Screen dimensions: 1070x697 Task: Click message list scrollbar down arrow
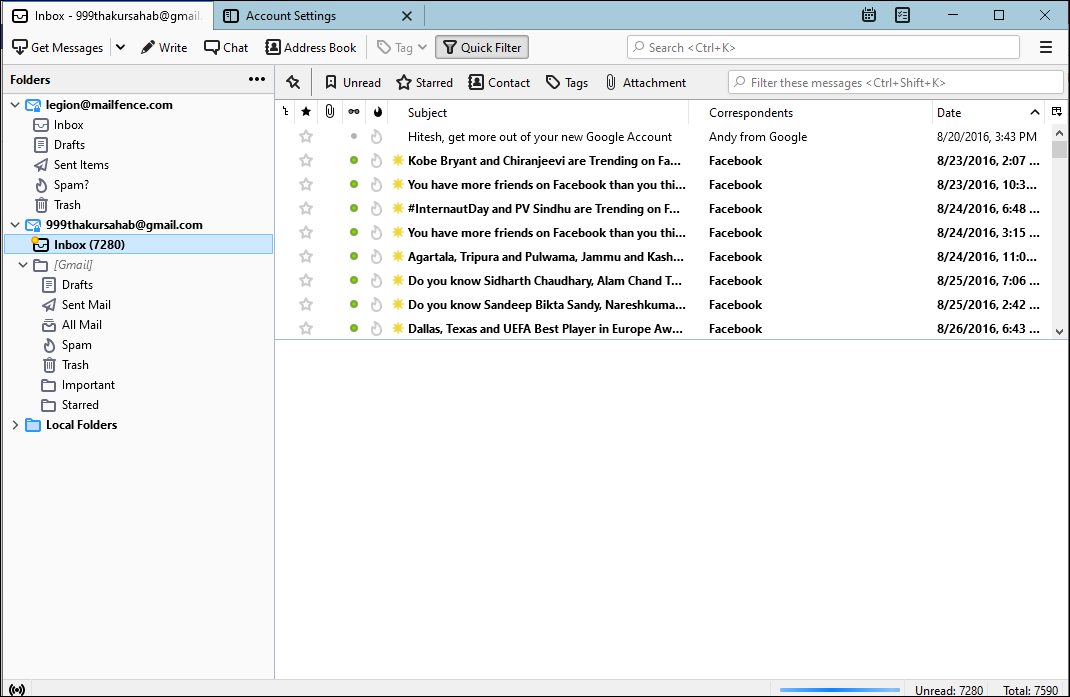click(x=1059, y=332)
